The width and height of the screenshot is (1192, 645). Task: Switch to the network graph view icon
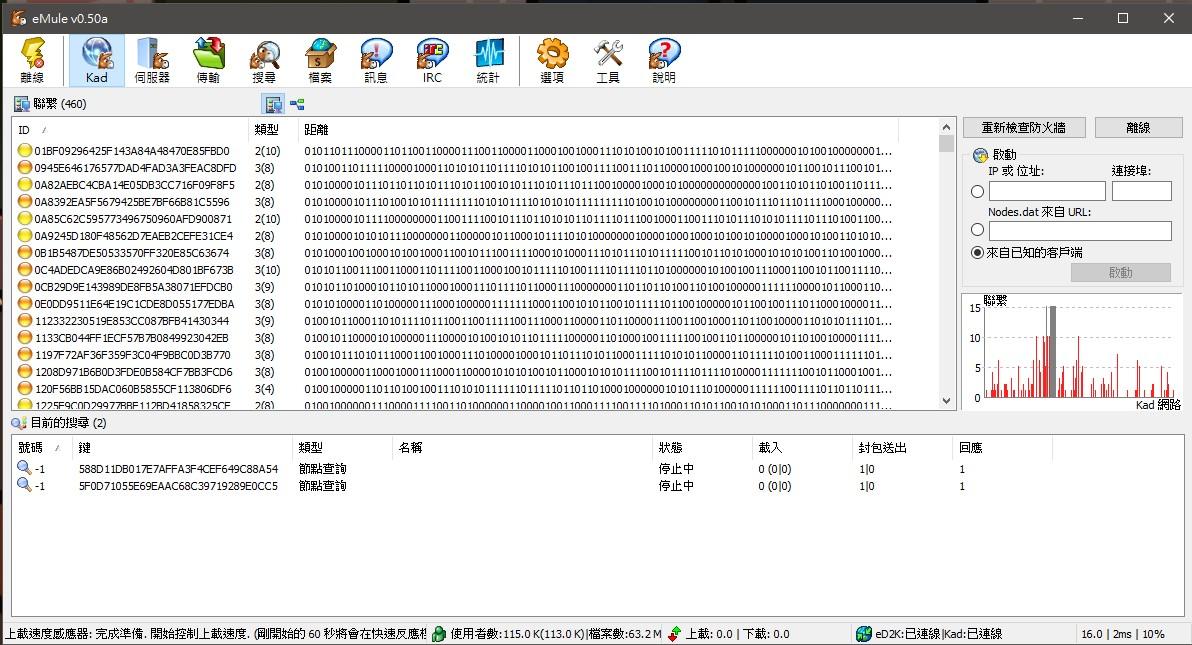297,103
